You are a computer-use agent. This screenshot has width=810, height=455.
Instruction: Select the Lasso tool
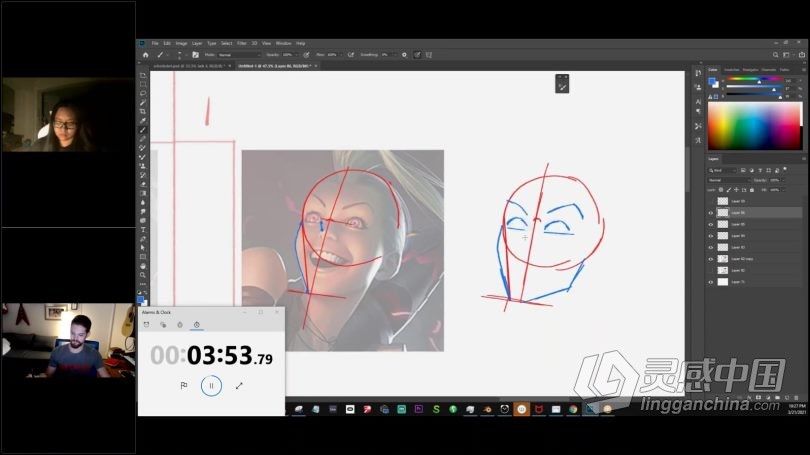(143, 93)
